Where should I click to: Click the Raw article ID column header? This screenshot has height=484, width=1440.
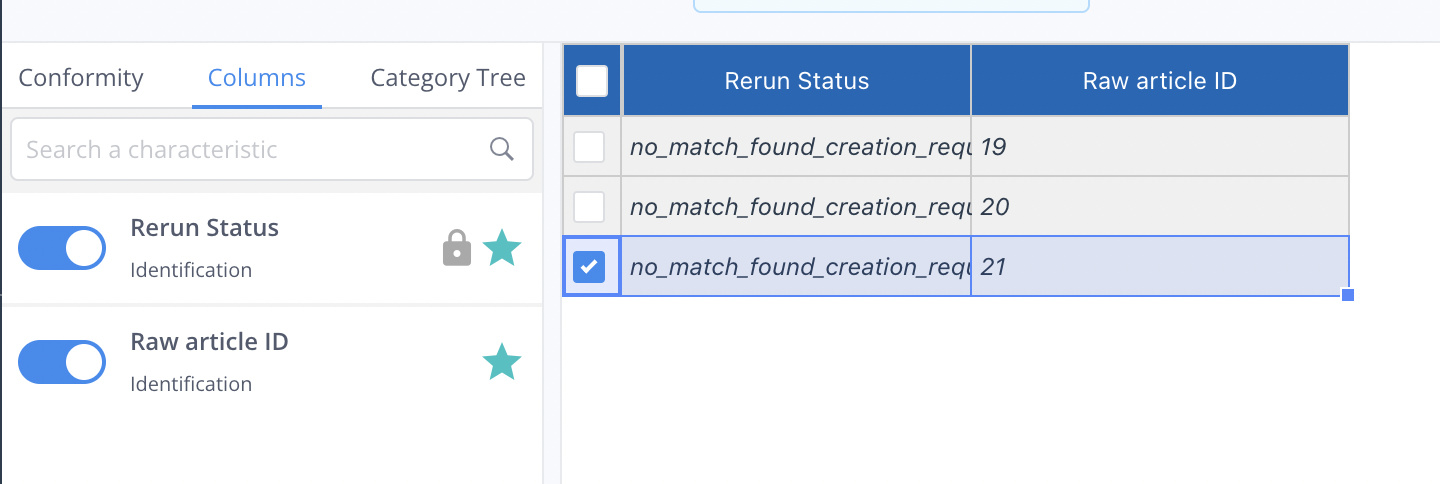pos(1160,80)
